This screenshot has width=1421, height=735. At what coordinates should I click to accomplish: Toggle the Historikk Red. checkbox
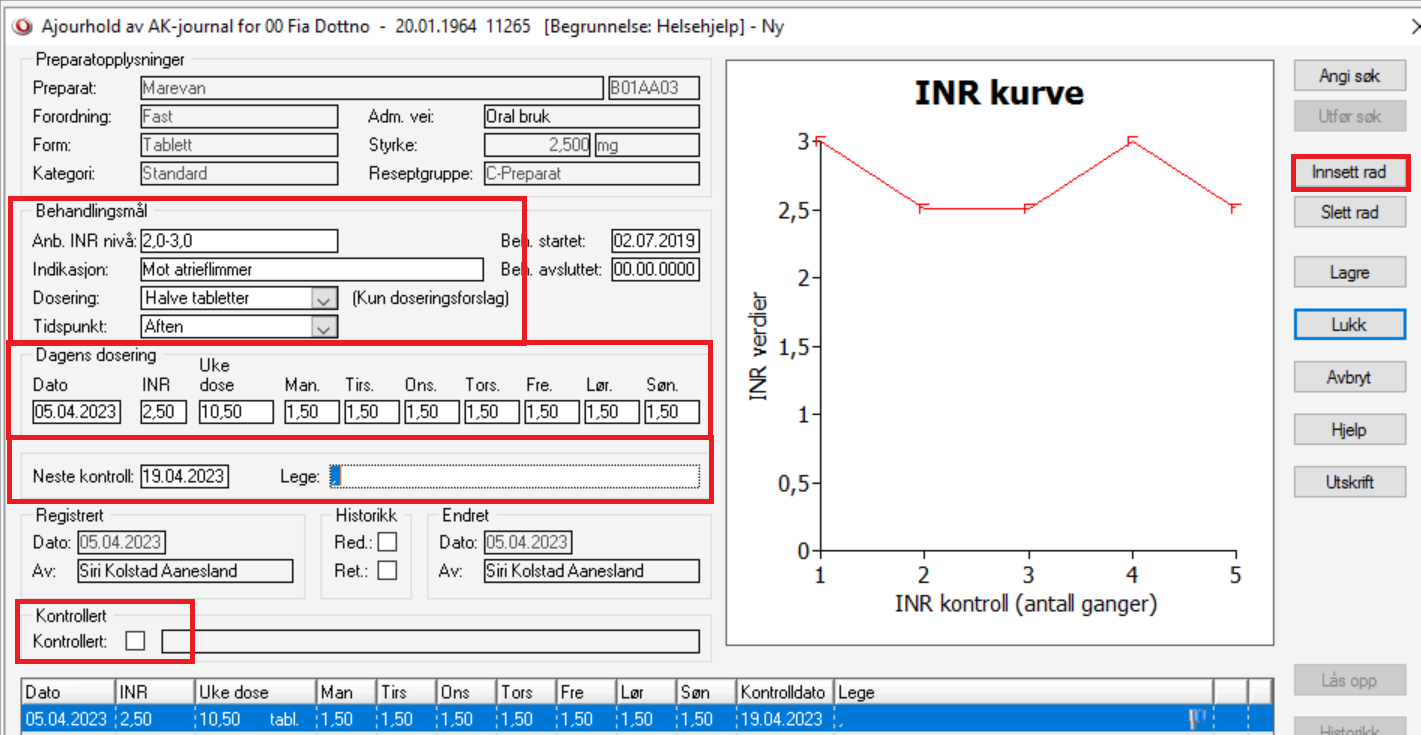pos(387,542)
